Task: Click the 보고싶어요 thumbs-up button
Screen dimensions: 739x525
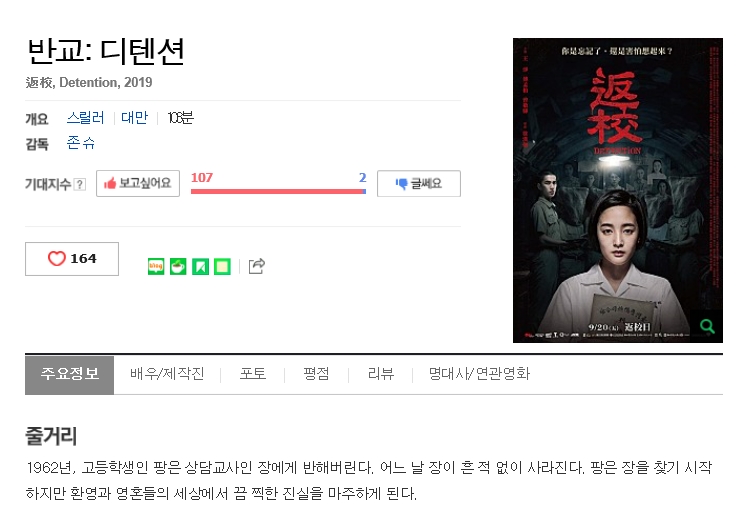Action: pos(138,183)
